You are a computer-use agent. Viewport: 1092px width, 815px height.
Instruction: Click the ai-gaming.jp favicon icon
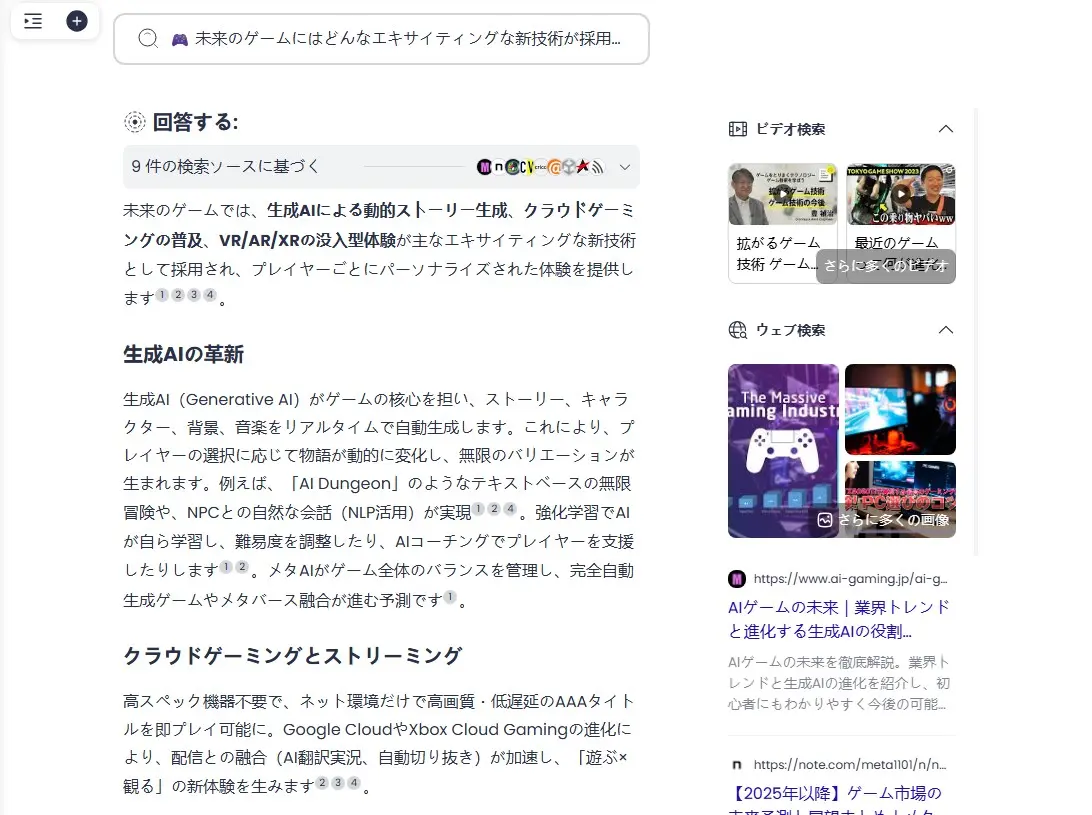pyautogui.click(x=737, y=579)
